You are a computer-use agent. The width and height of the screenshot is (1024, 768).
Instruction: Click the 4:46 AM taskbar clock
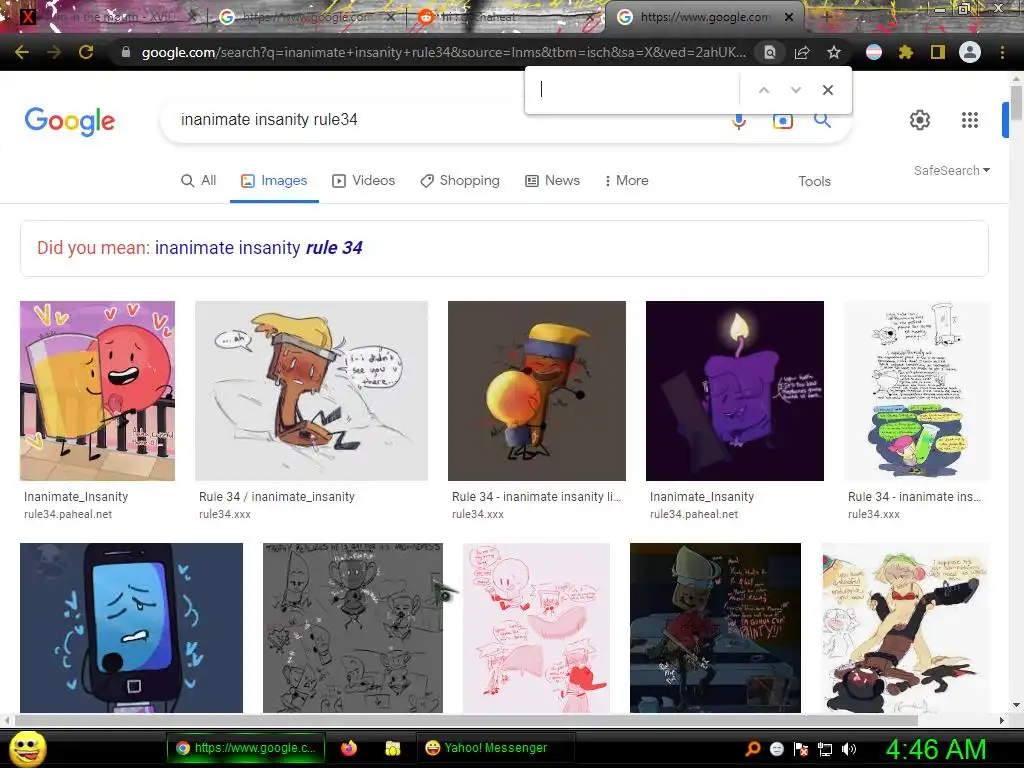(x=936, y=749)
